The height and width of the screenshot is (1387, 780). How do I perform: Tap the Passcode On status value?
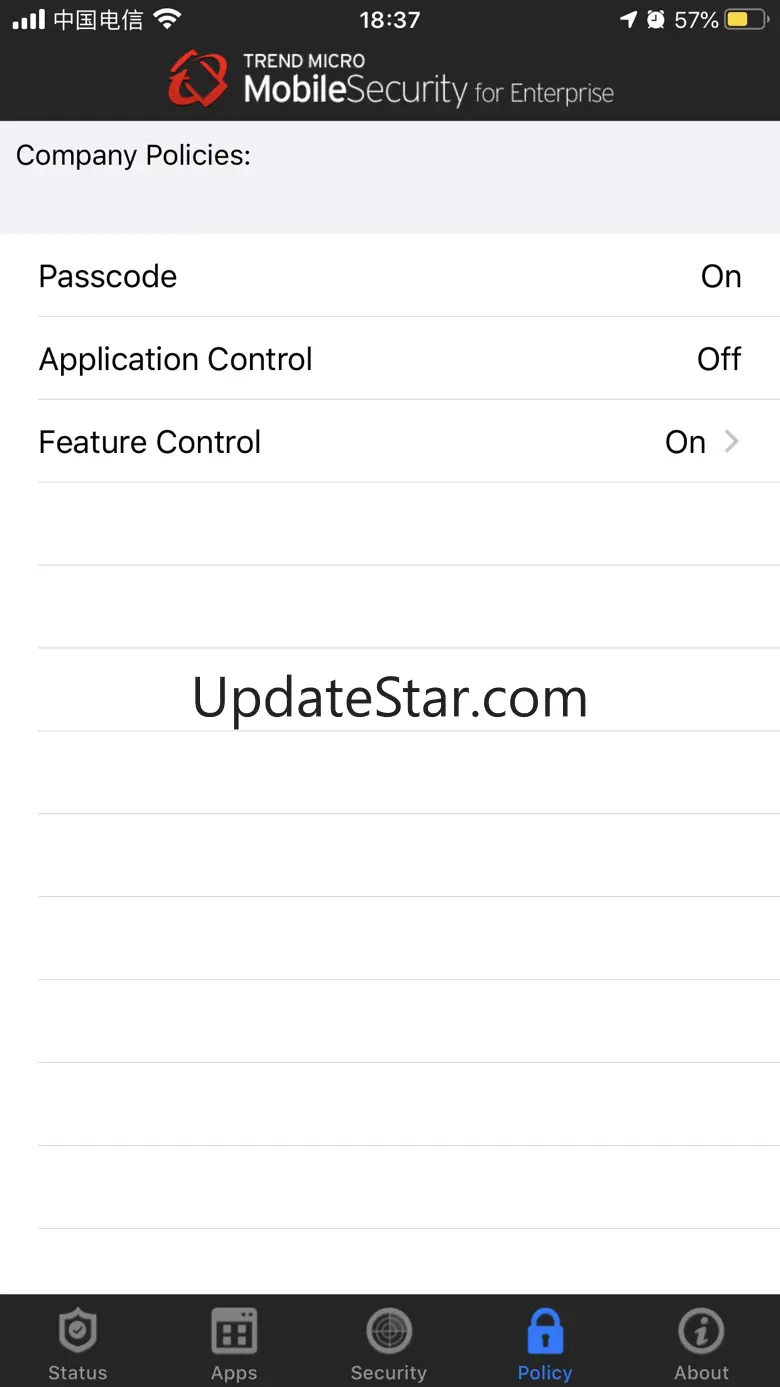coord(721,276)
